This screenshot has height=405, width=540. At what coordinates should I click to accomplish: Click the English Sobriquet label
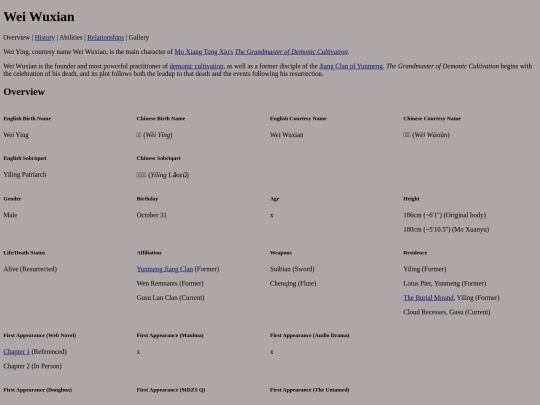(x=25, y=158)
